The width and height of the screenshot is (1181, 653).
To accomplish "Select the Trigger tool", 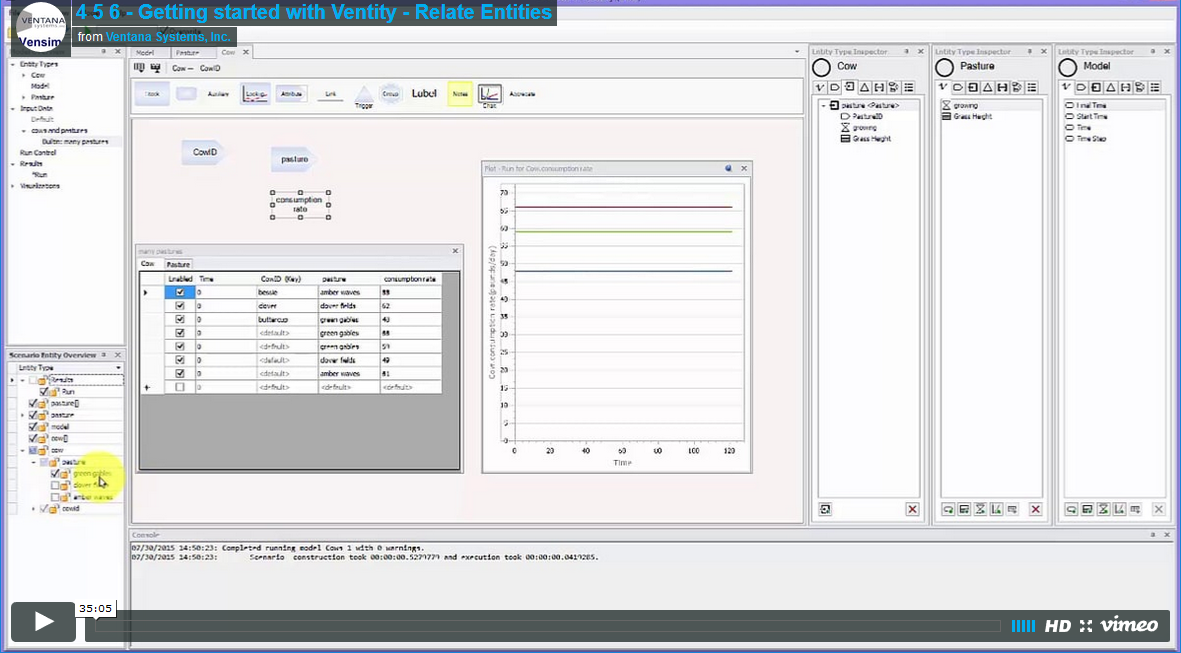I will tap(364, 96).
